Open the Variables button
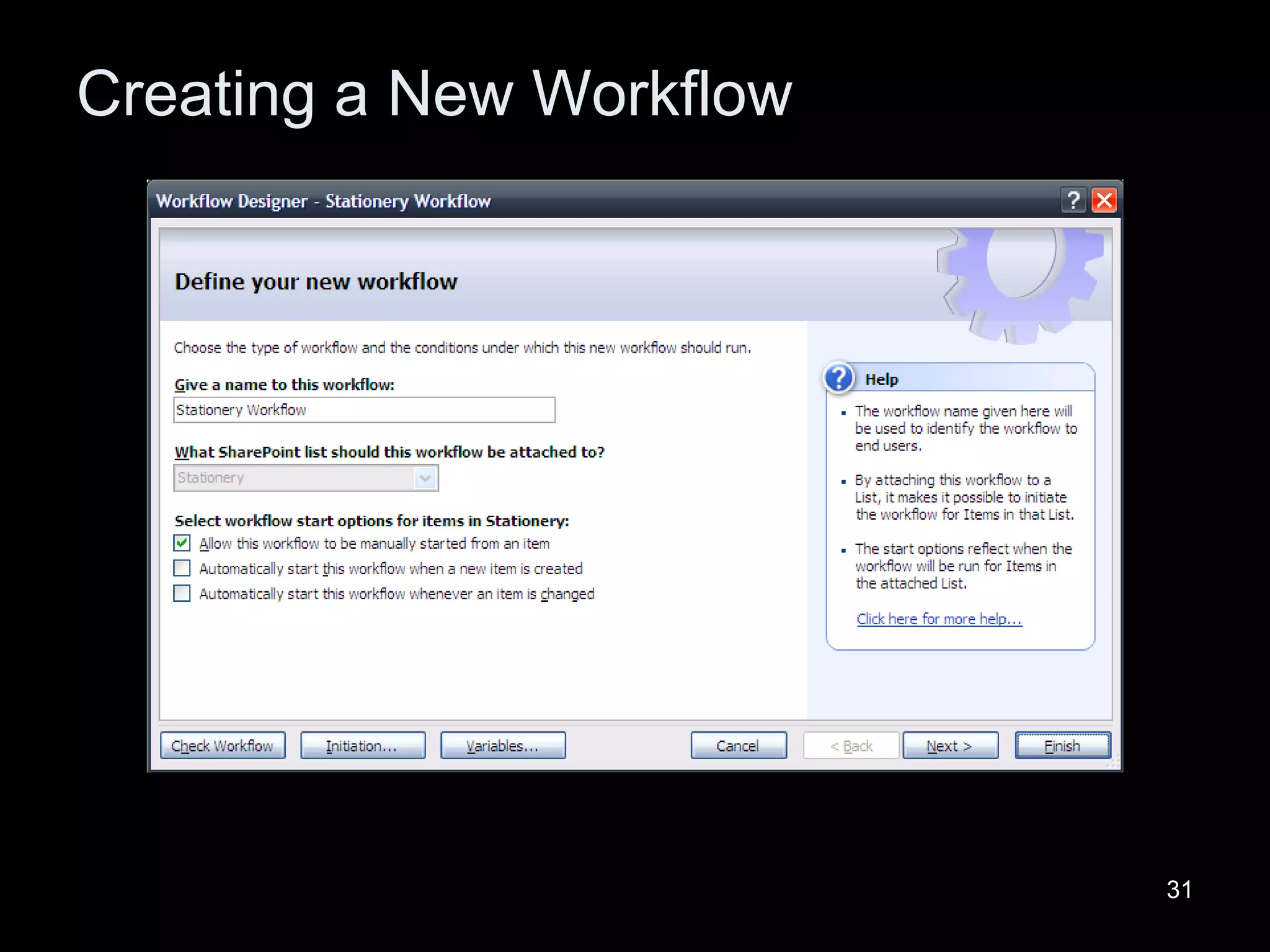Screen dimensions: 1270x952 503,745
